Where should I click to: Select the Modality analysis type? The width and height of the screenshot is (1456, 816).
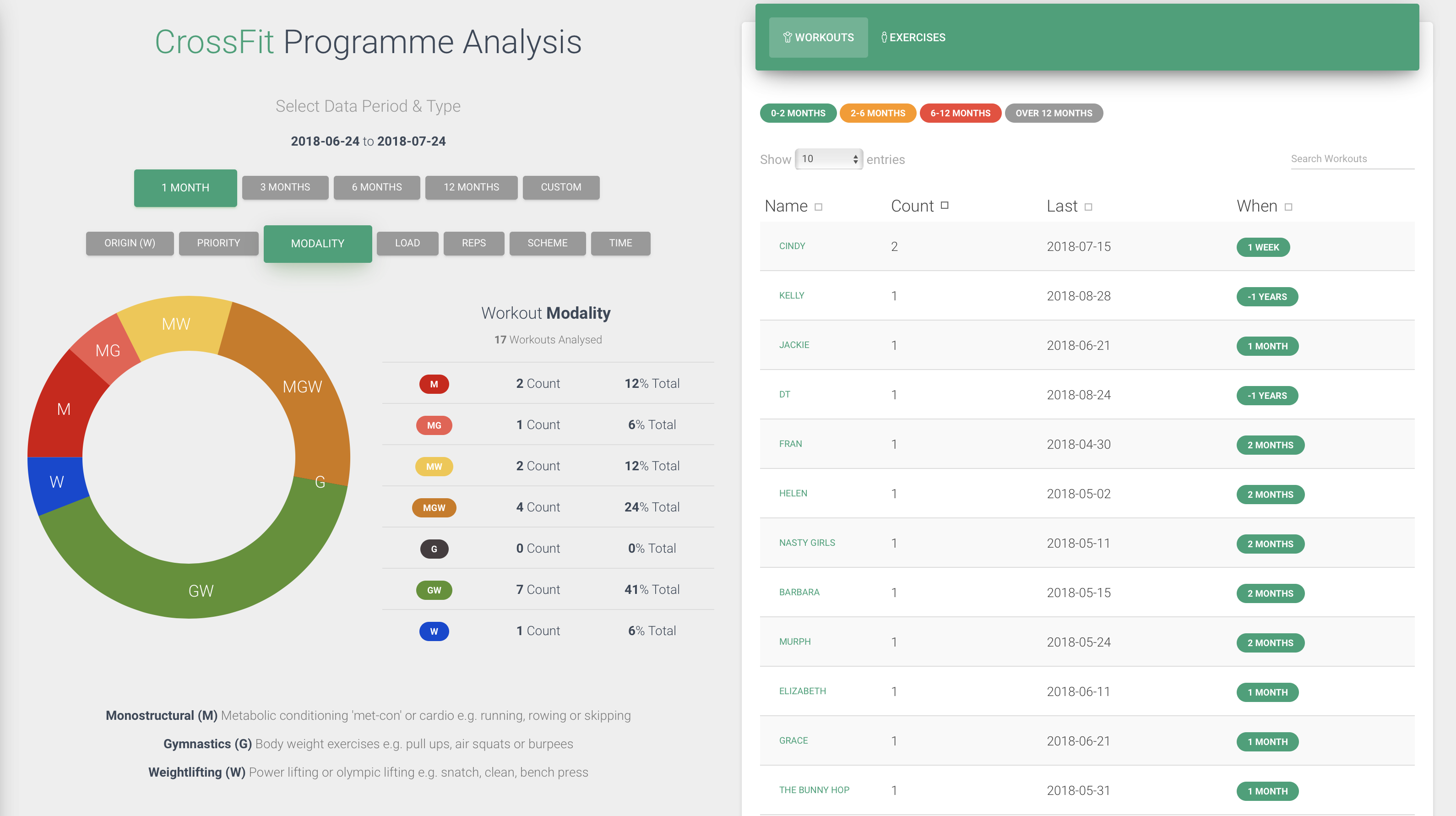[318, 244]
